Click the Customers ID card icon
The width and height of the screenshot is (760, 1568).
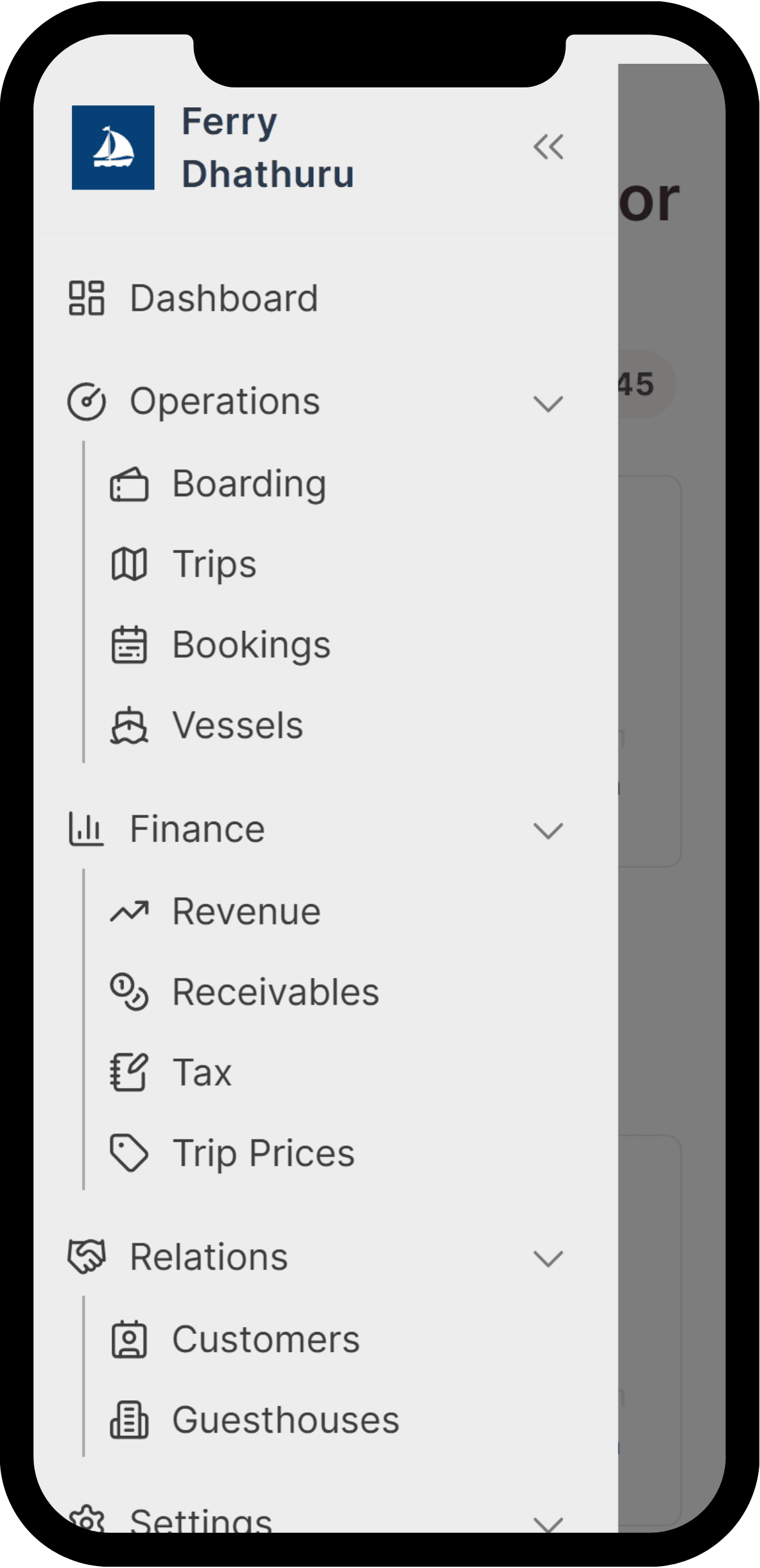coord(129,1338)
